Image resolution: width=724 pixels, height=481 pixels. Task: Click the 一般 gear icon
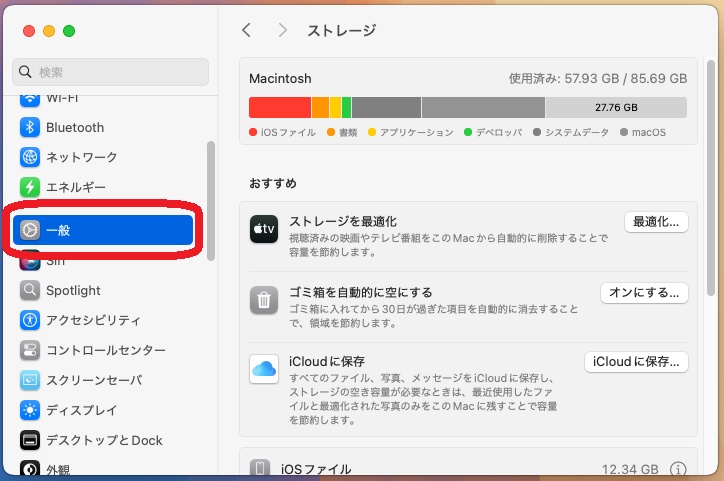(30, 230)
